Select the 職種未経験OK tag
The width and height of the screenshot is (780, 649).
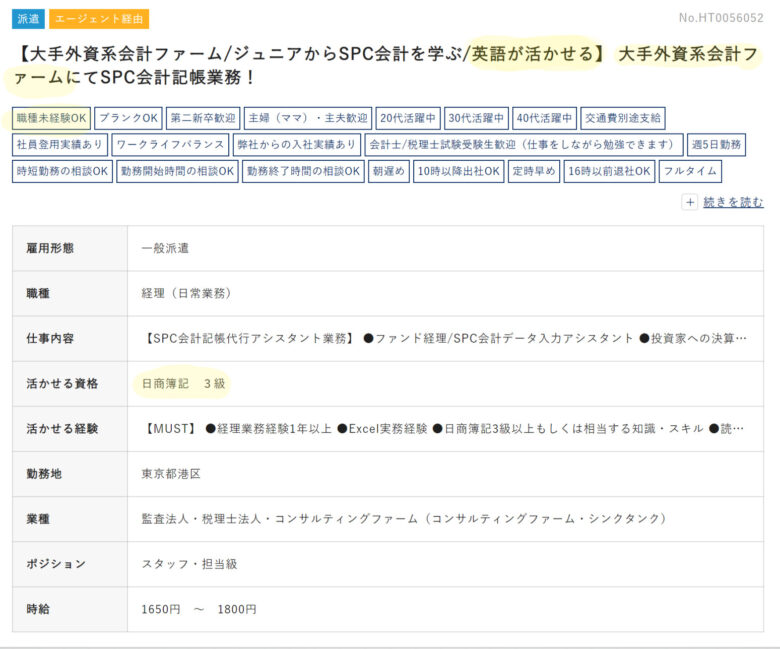[51, 118]
